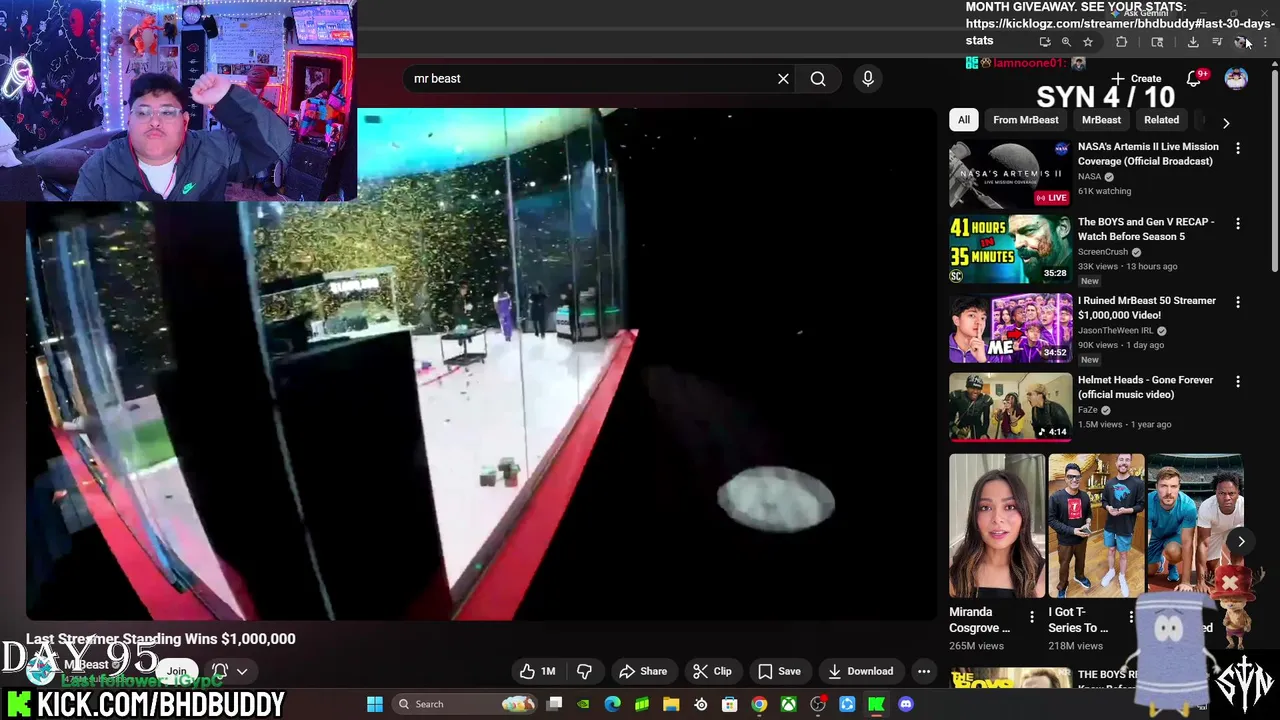
Task: Open Microsoft Edge from taskbar
Action: [x=612, y=704]
